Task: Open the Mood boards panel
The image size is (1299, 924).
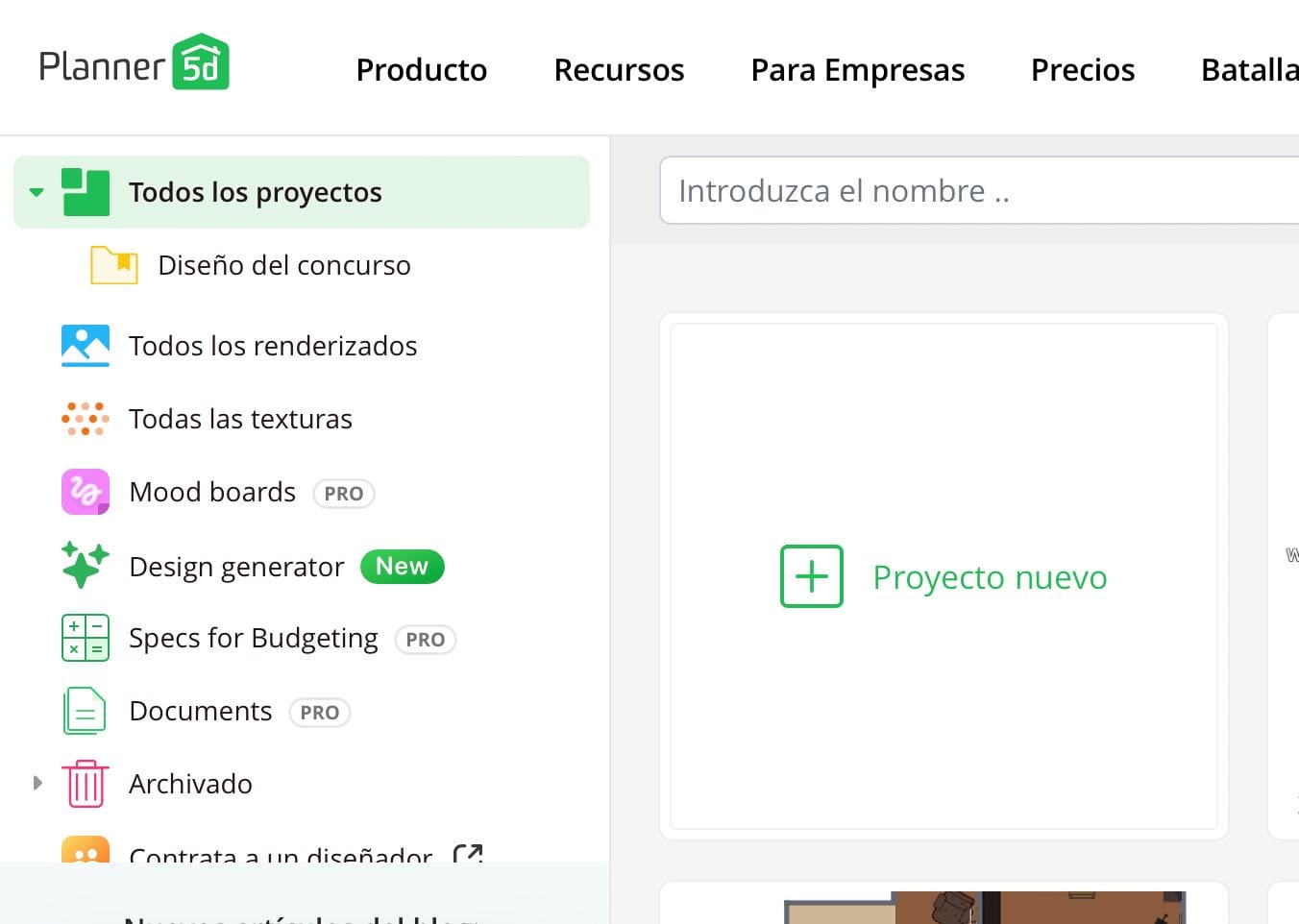Action: click(x=211, y=492)
